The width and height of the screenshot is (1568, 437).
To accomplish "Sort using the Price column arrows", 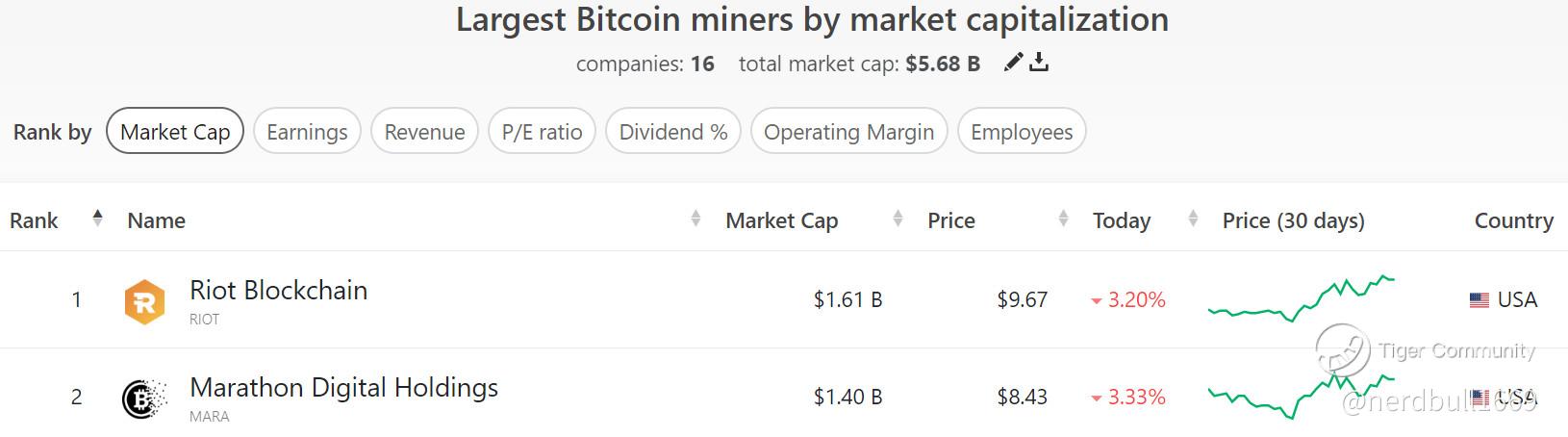I will pos(1063,219).
